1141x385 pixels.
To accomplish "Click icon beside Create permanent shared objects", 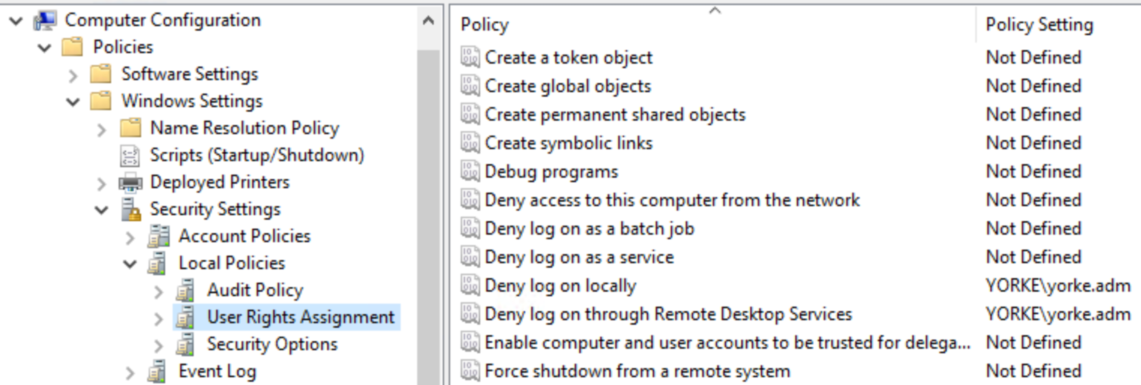I will coord(471,114).
